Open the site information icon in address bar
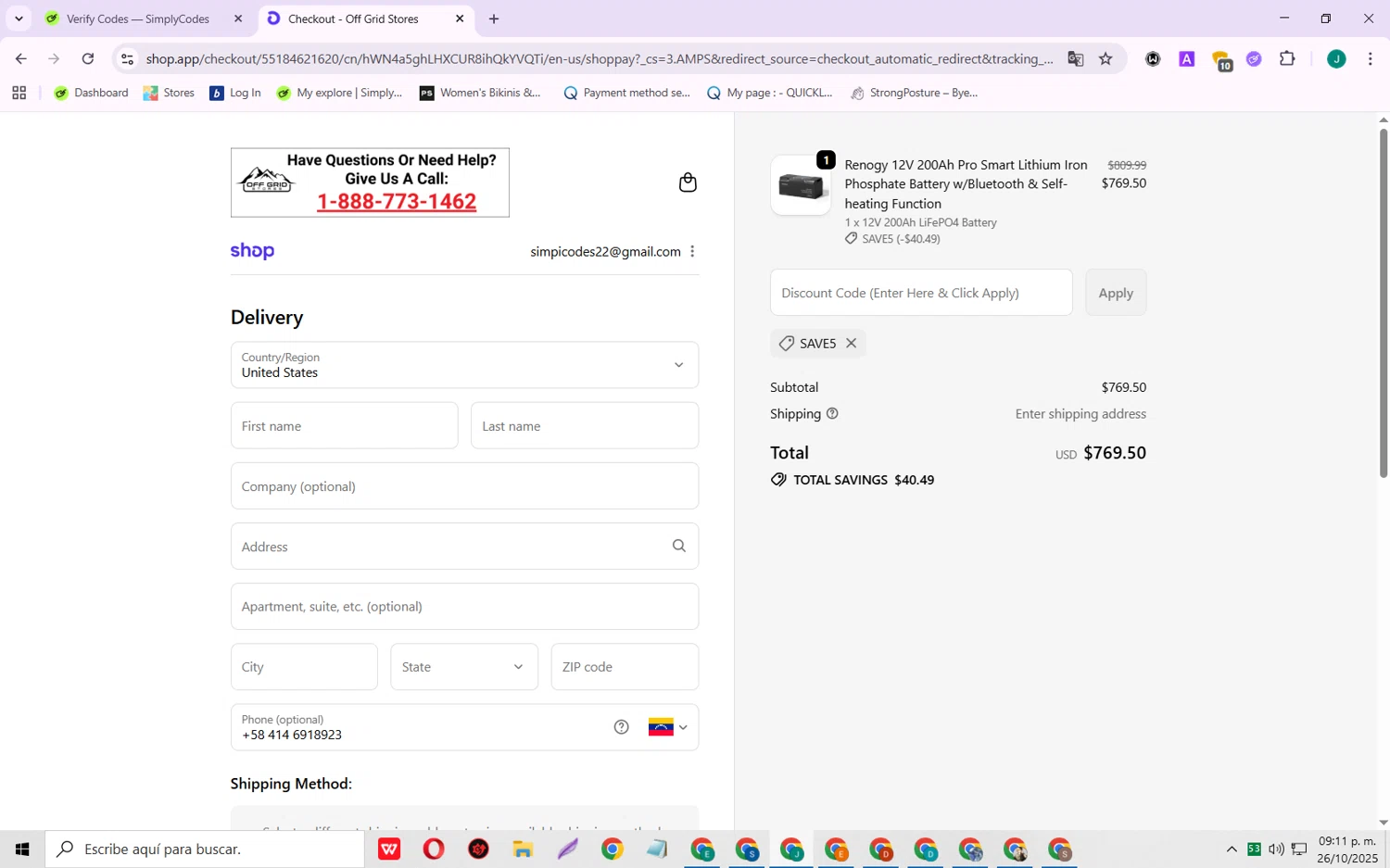Screen dimensions: 1390x868 tap(128, 58)
